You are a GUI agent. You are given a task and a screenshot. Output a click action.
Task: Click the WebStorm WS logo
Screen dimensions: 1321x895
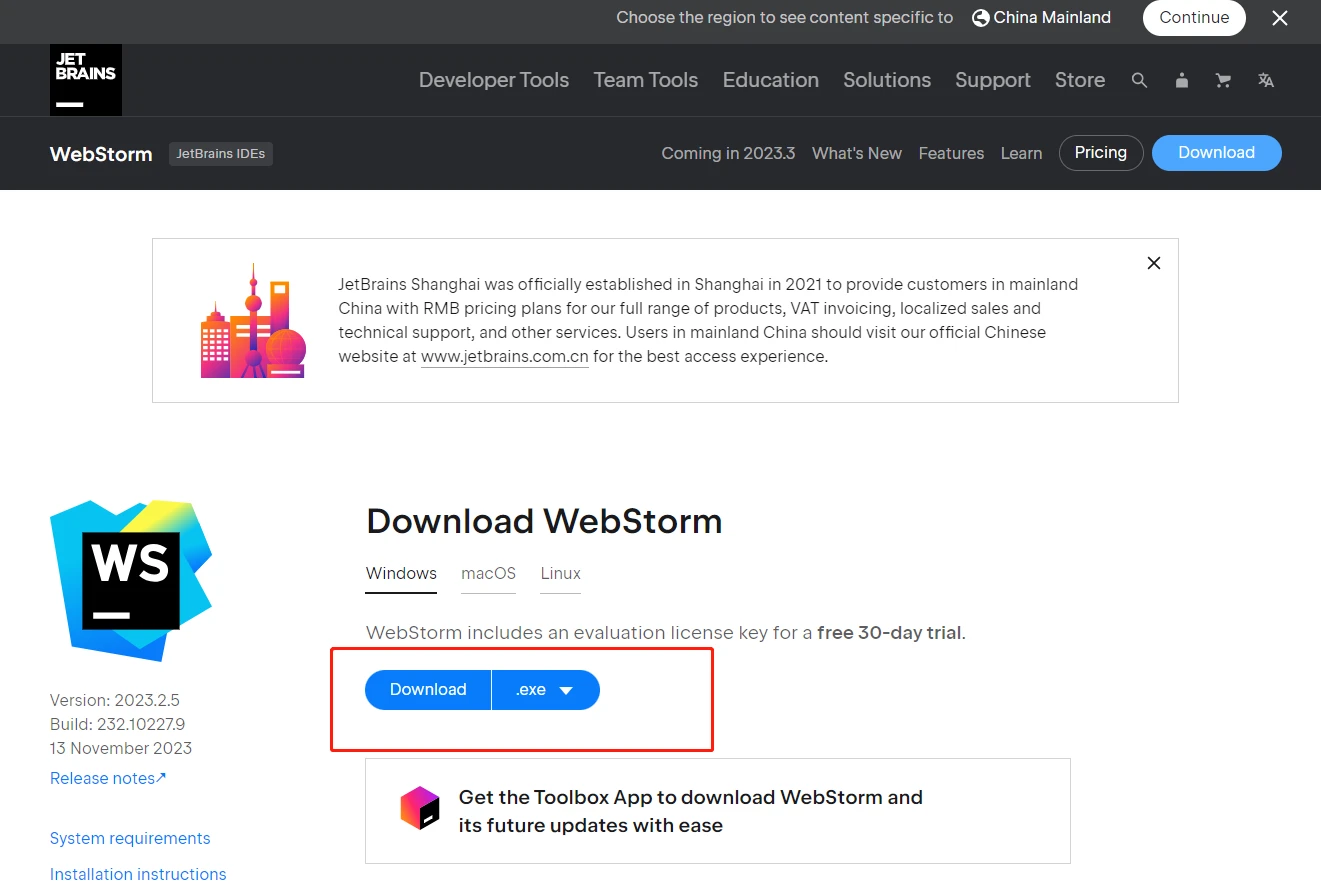point(131,581)
